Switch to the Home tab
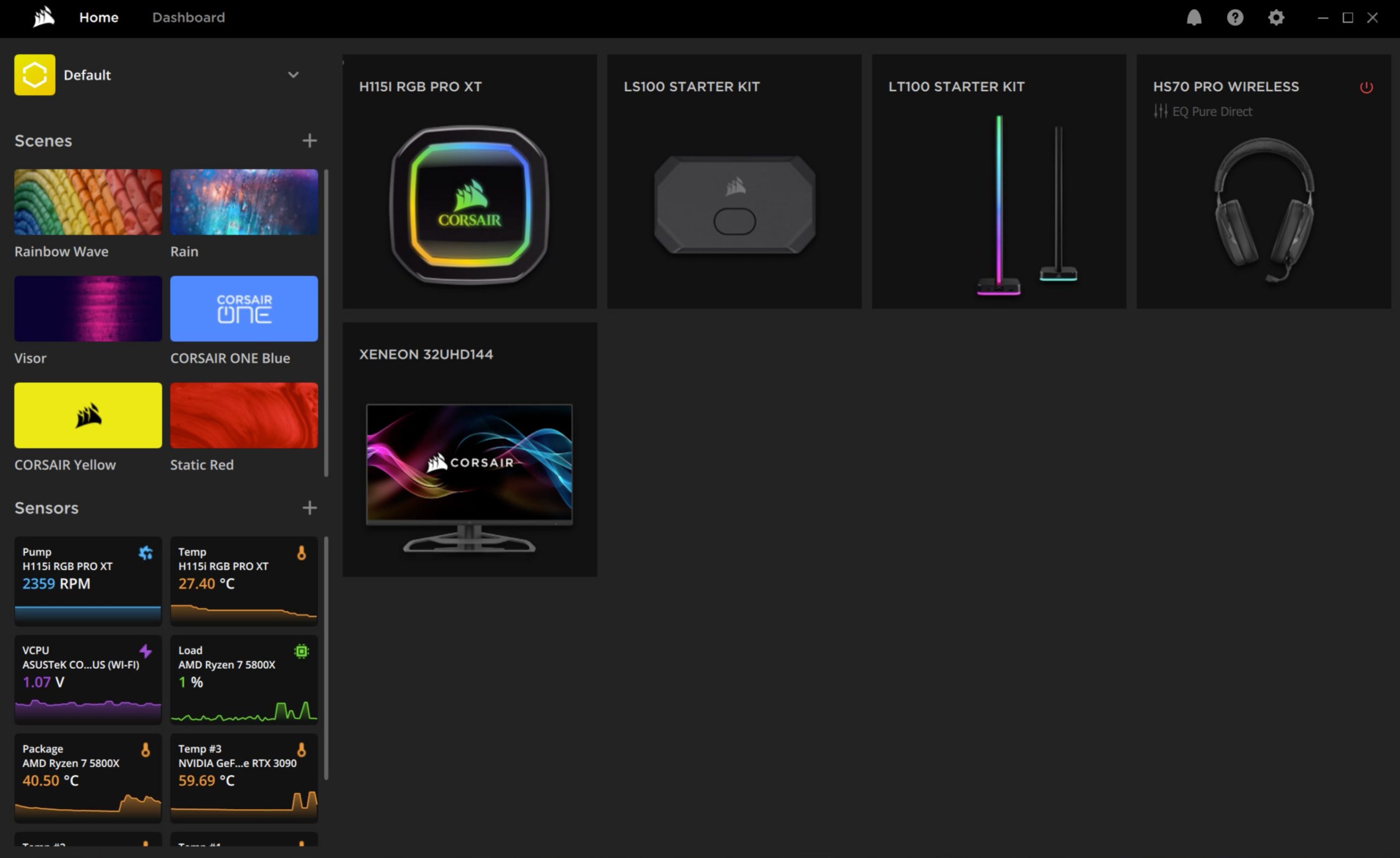 99,17
